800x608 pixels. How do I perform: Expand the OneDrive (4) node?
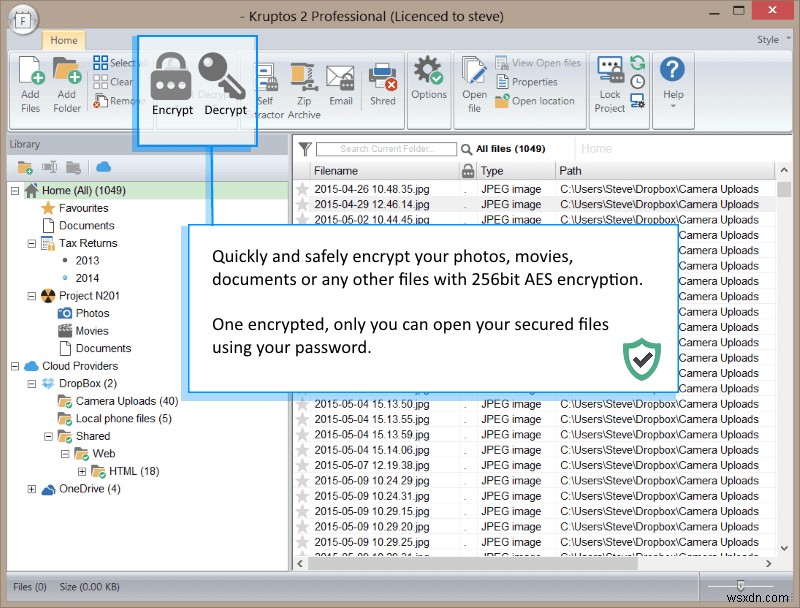click(32, 489)
